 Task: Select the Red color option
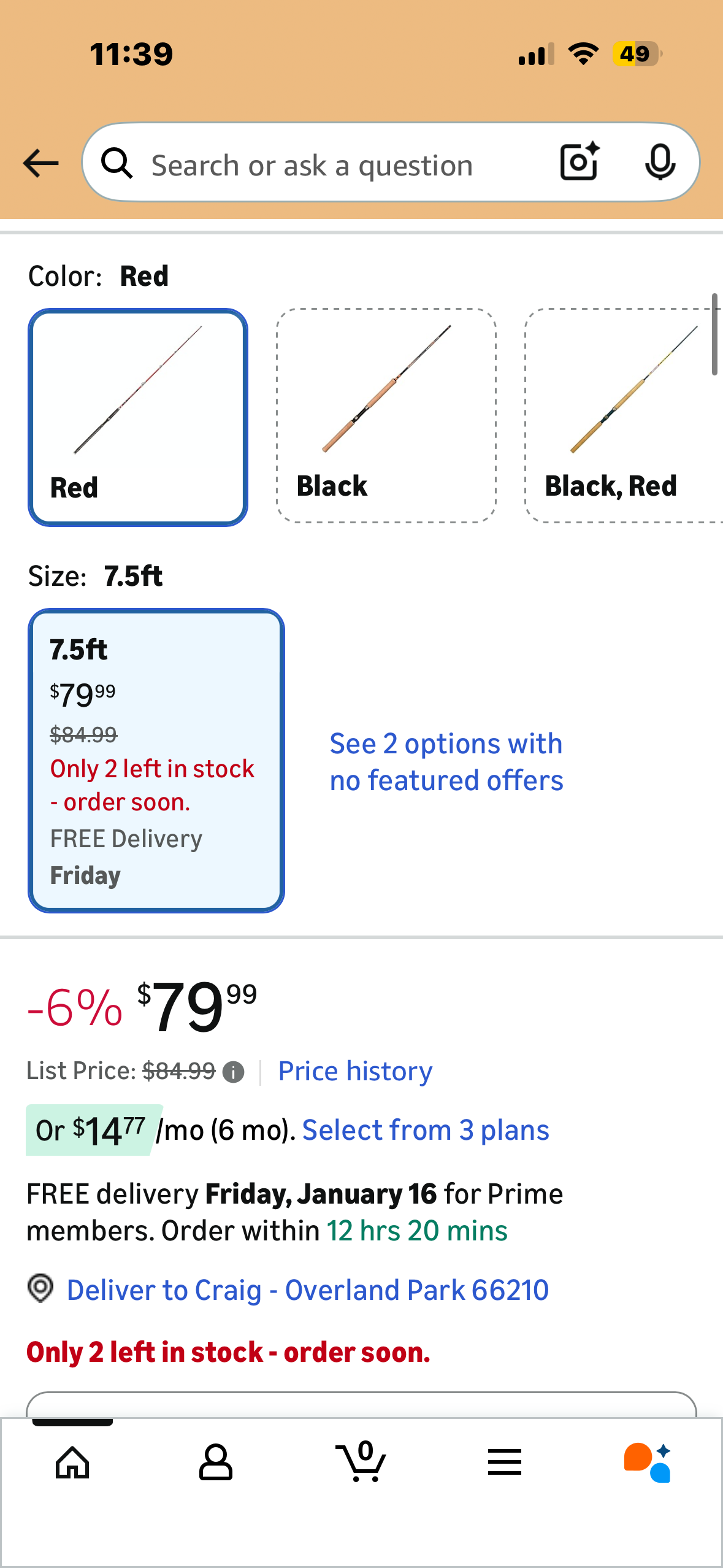coord(138,417)
